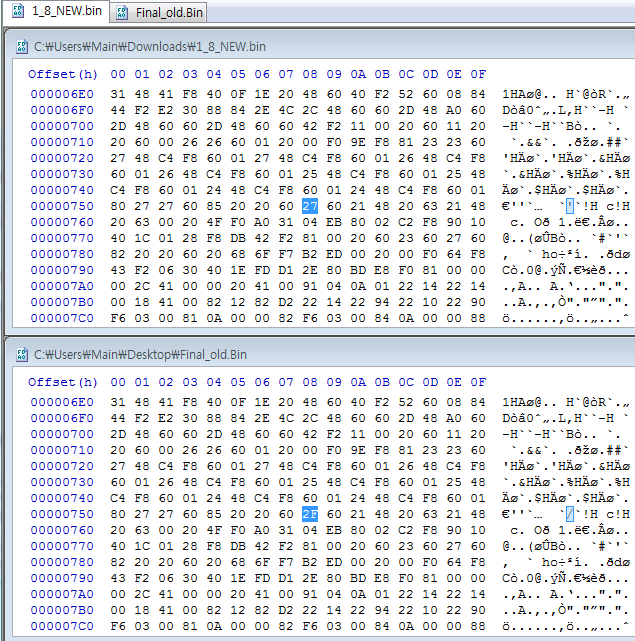
Task: Select the title bar path of the Final_old.Bin window
Action: tap(140, 354)
